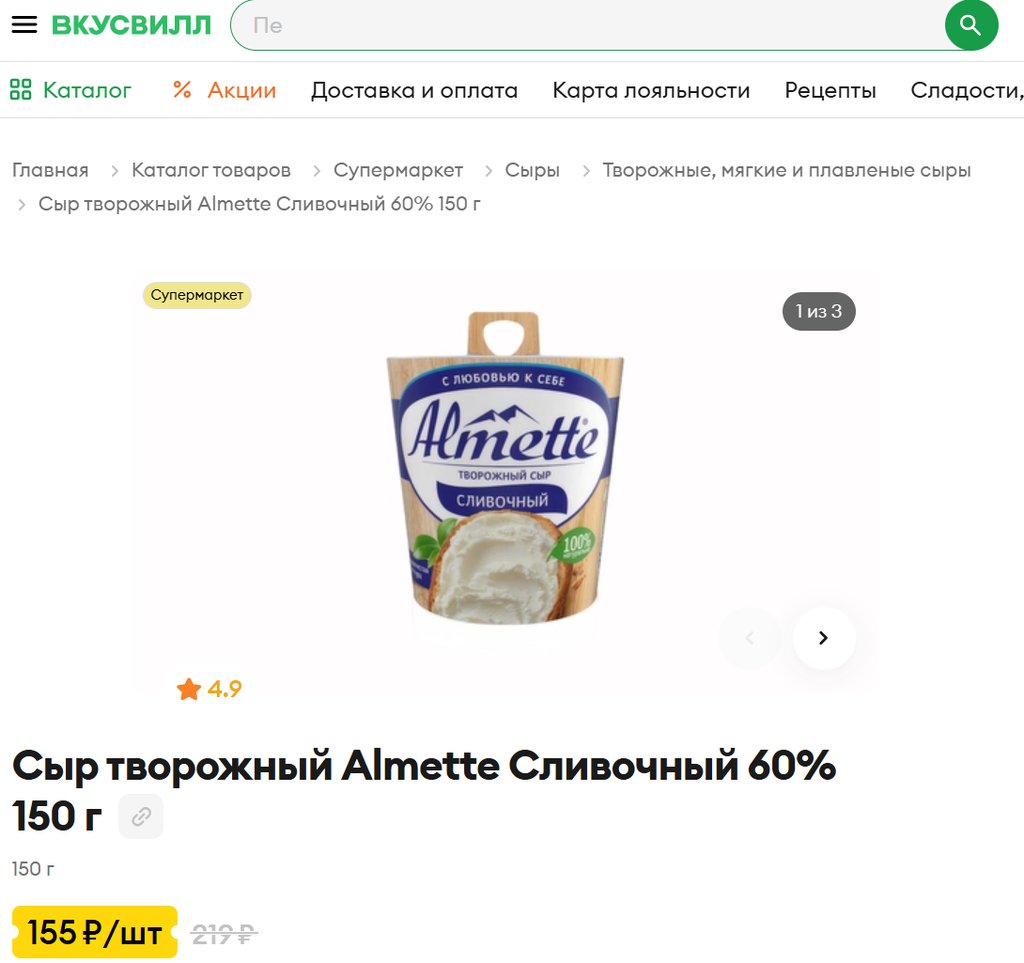
Task: Focus the search input field
Action: point(588,25)
